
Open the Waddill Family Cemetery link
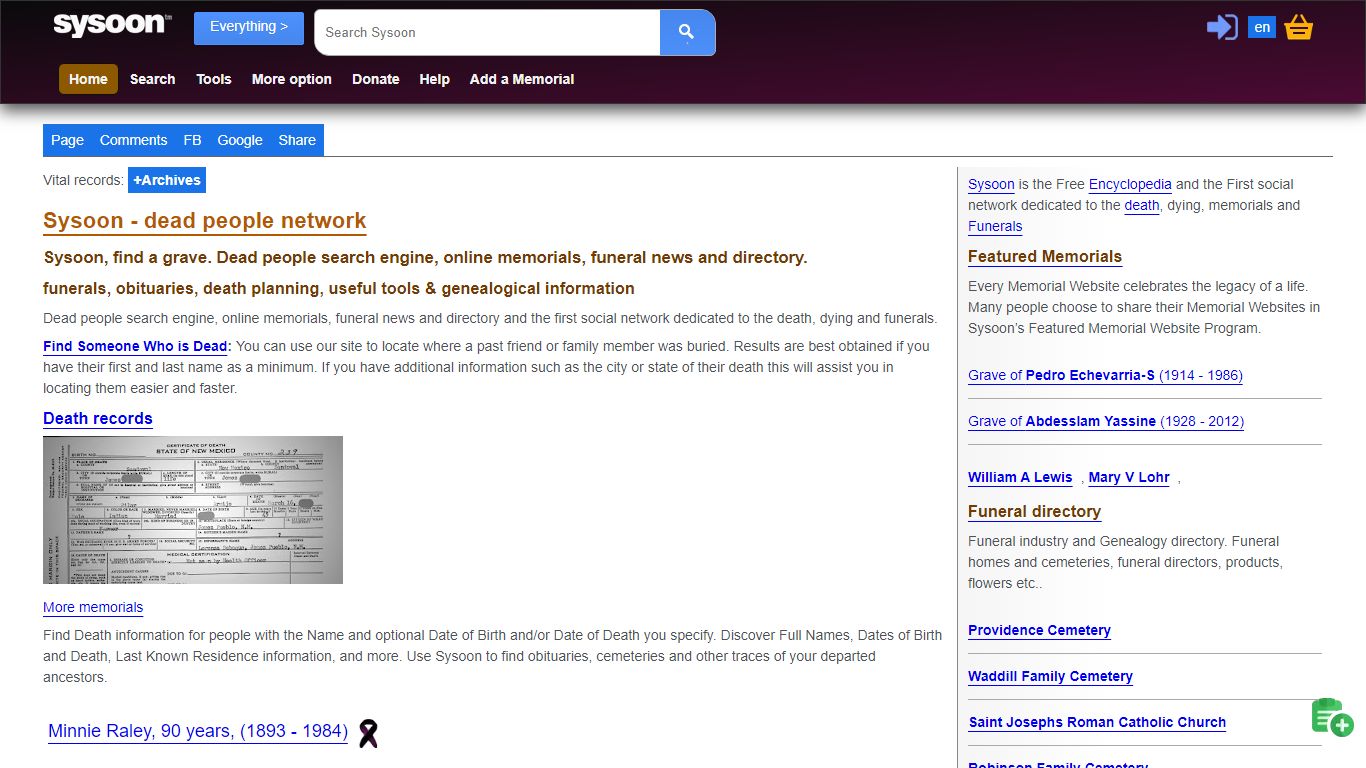point(1050,676)
